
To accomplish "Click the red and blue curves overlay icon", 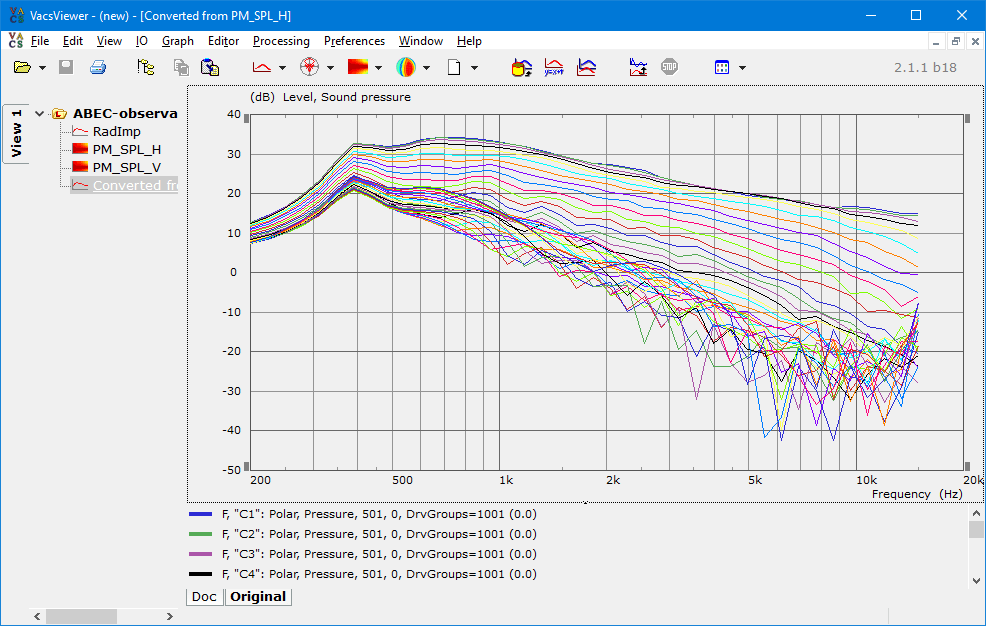I will pyautogui.click(x=586, y=67).
